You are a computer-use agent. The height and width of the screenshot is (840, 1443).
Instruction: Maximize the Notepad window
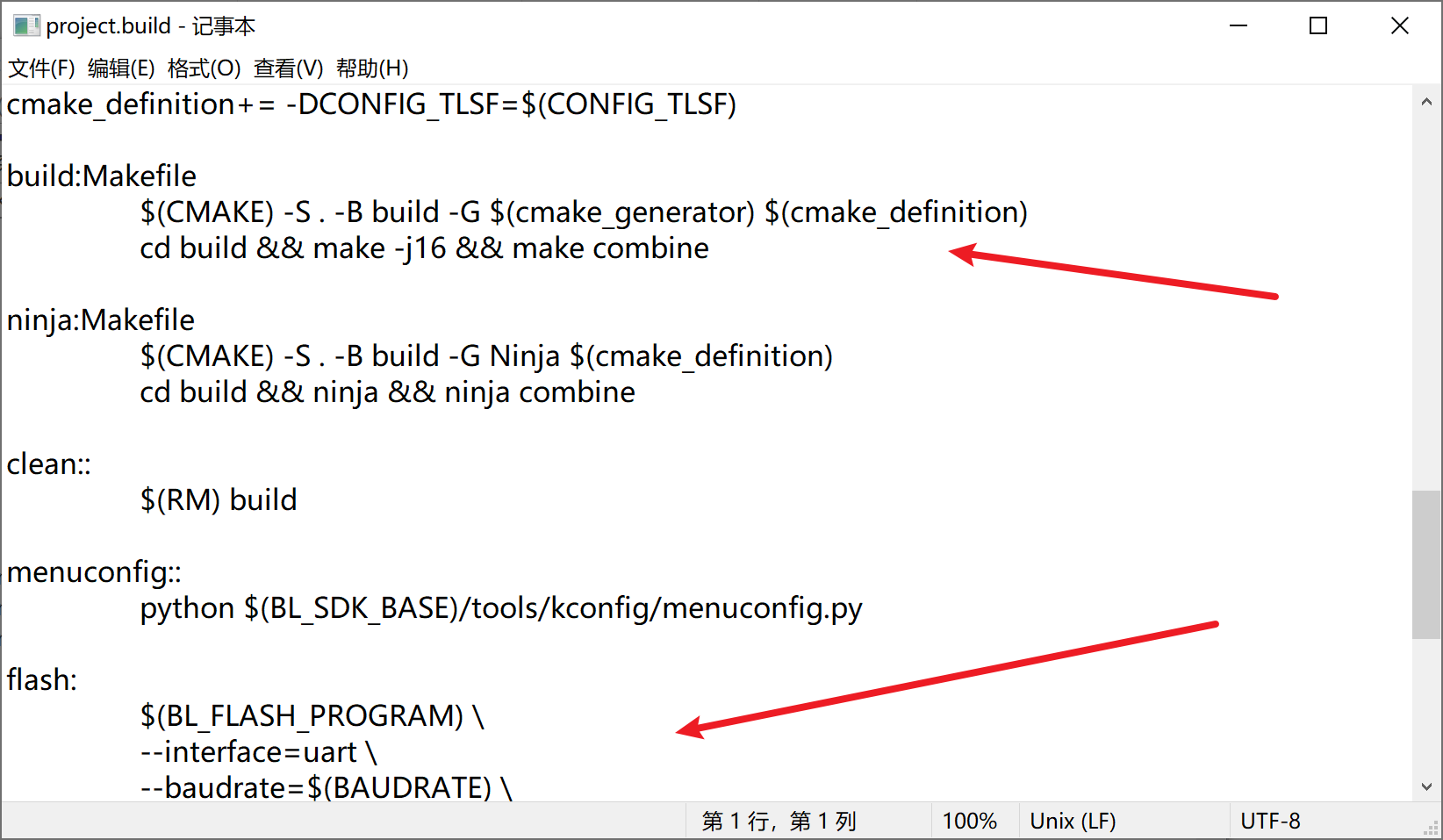pos(1318,25)
